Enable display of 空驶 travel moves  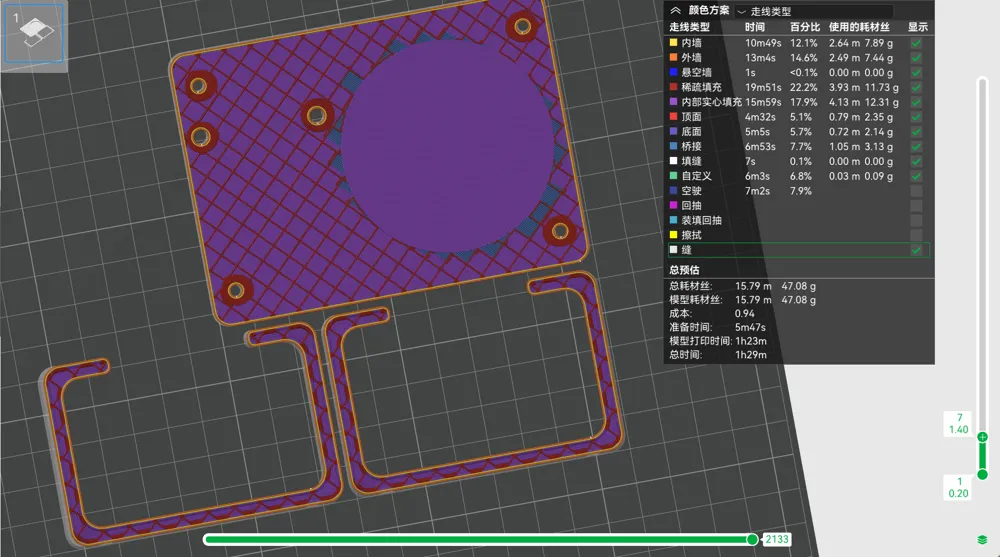(x=916, y=191)
